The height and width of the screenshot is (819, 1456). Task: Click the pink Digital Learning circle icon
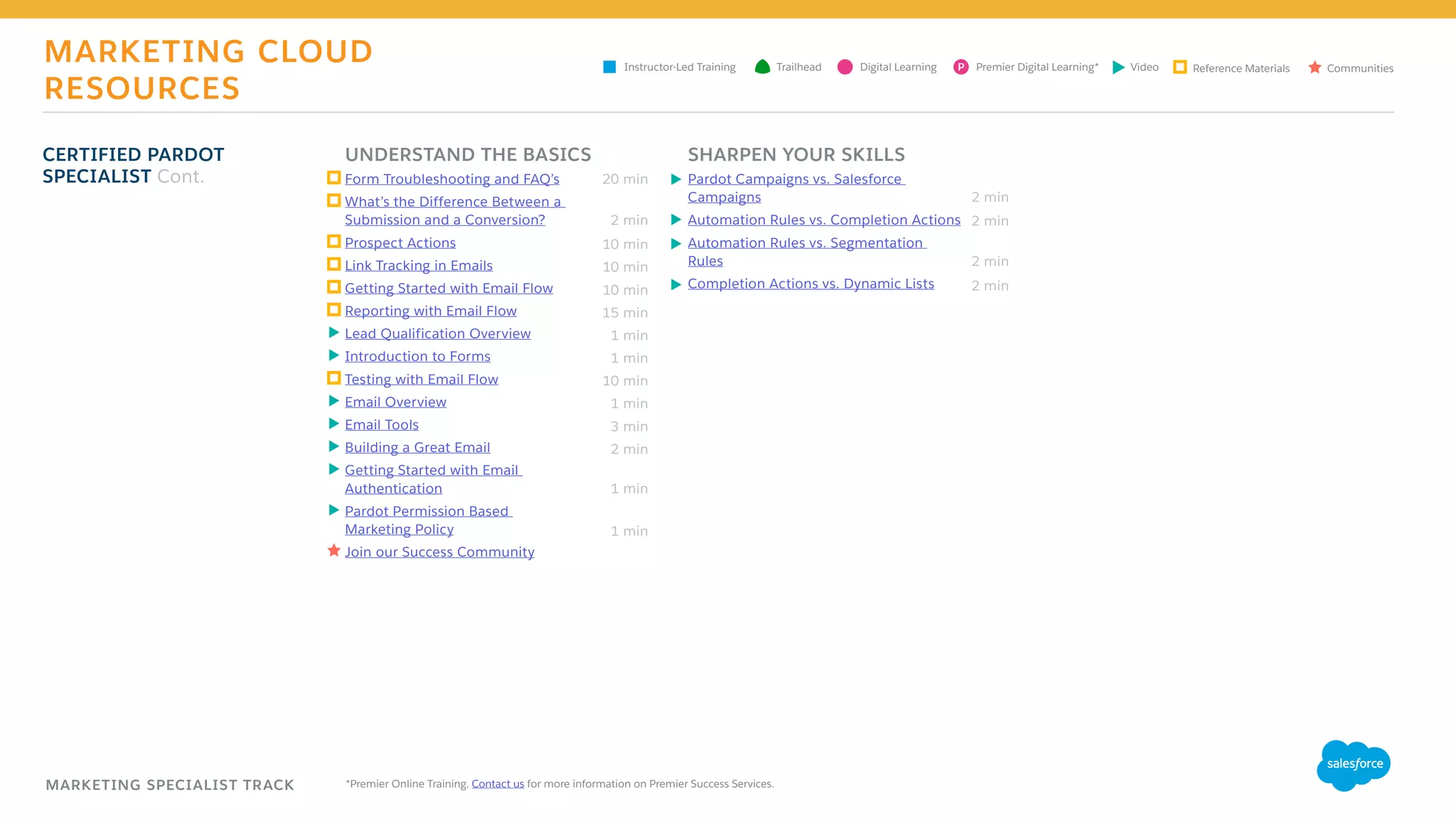coord(845,67)
